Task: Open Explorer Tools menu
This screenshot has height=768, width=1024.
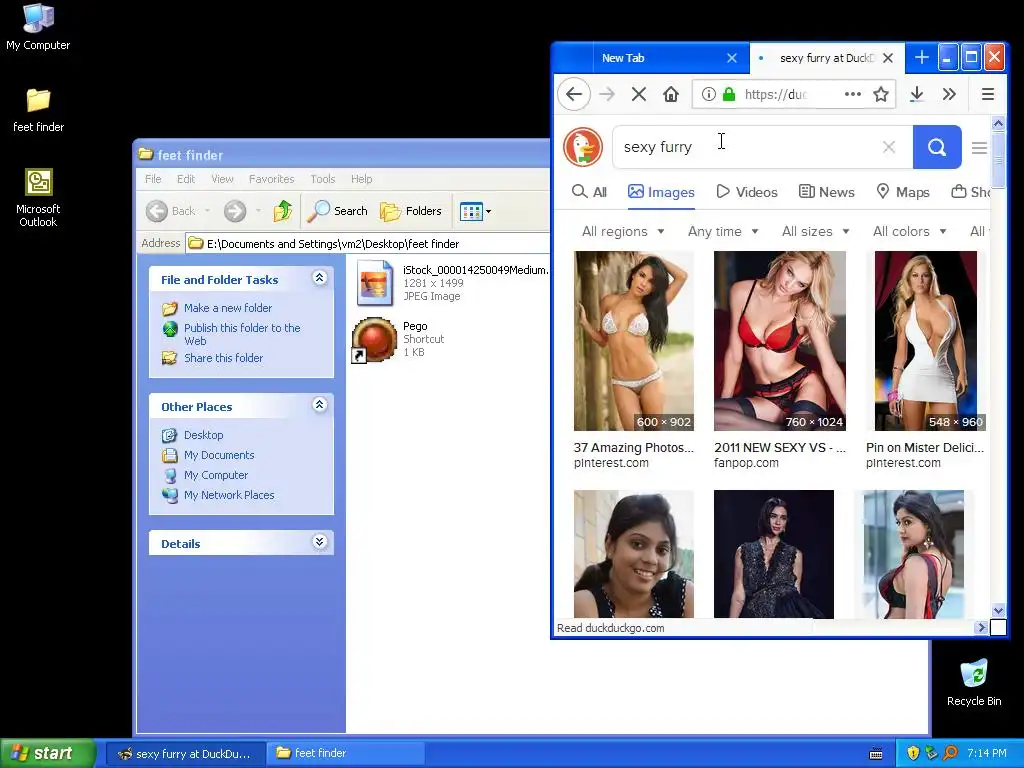Action: (x=323, y=179)
